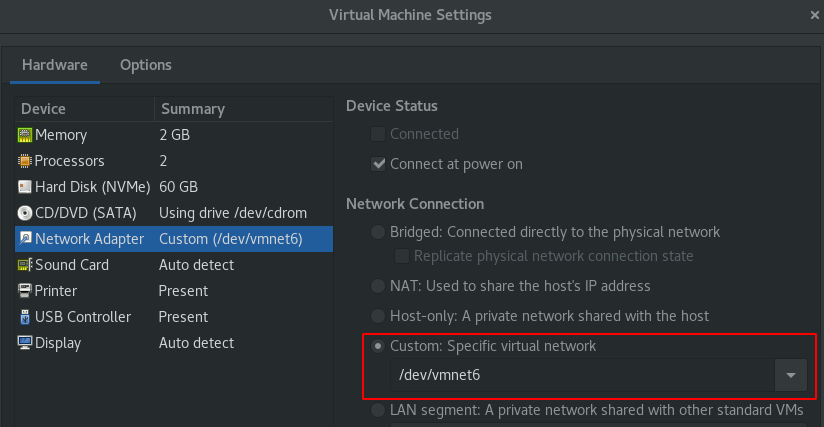
Task: Select the CD/DVD (SATA) disc icon
Action: pos(25,213)
